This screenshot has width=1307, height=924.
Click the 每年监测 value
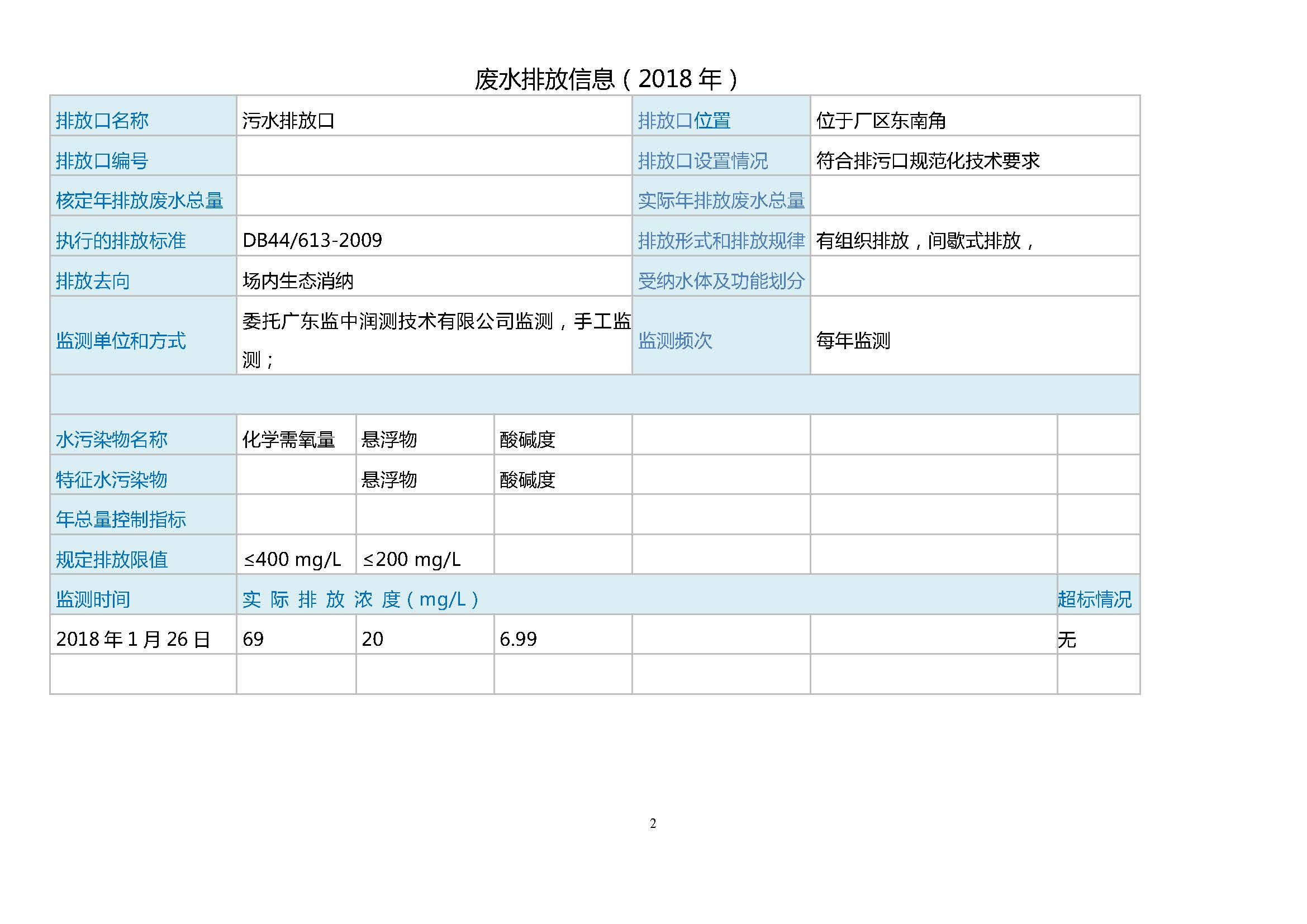click(x=853, y=341)
